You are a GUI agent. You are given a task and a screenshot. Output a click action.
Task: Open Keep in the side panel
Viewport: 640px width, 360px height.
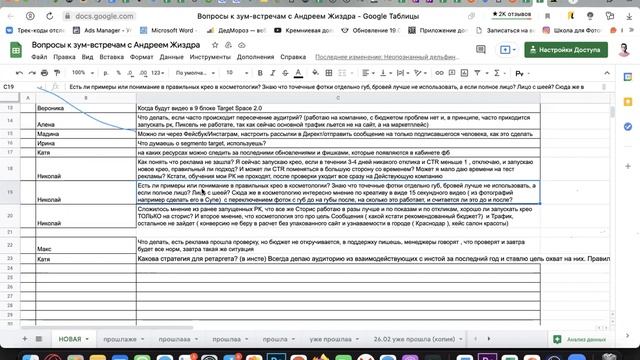click(x=628, y=102)
